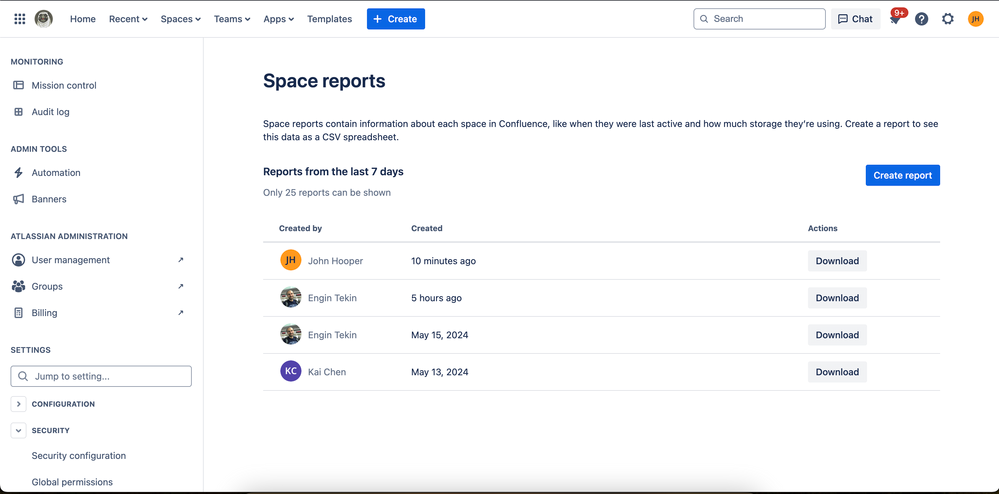The image size is (999, 494).
Task: Download Engin Tekin's report from 5 hours ago
Action: (837, 298)
